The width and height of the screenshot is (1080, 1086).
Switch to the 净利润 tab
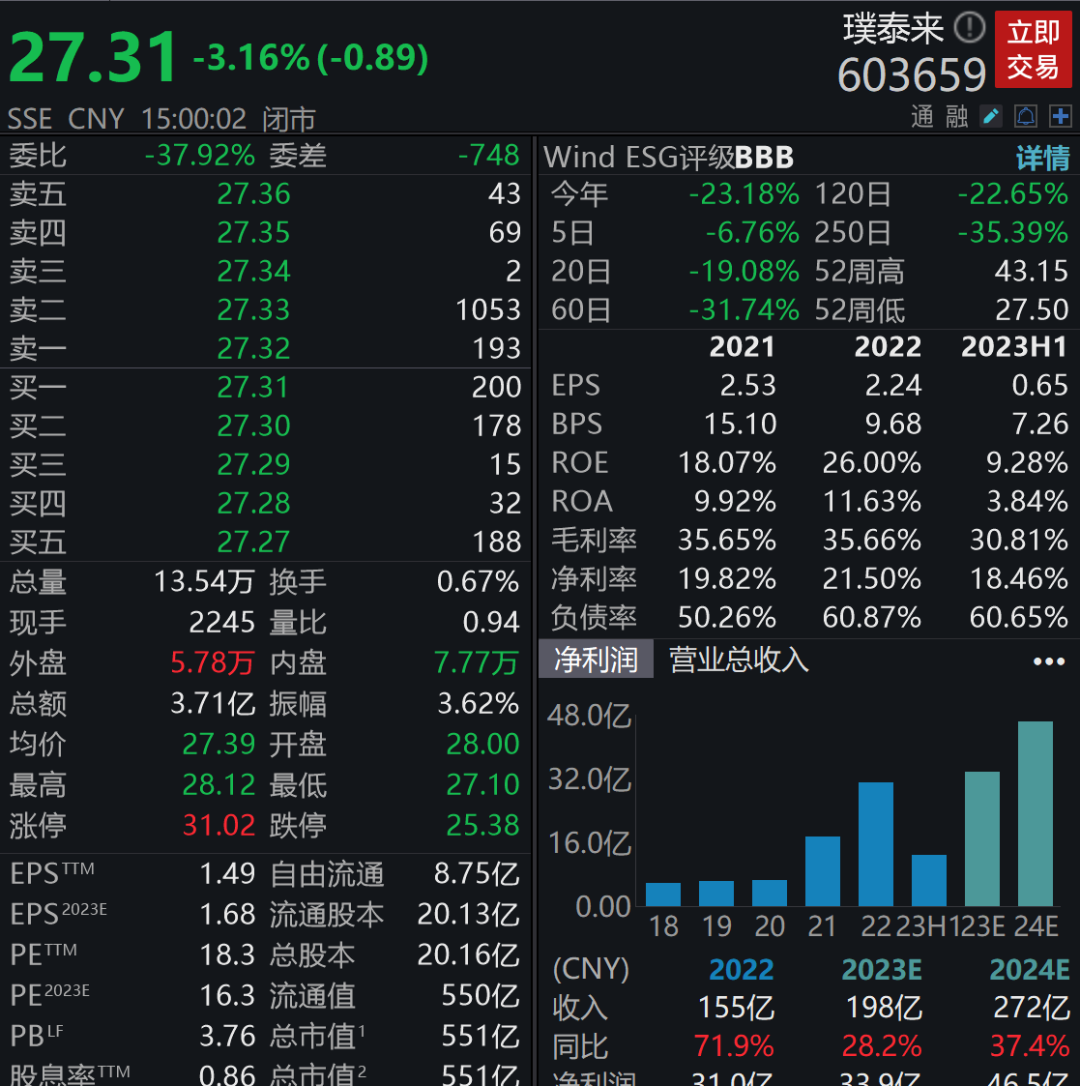coord(596,660)
